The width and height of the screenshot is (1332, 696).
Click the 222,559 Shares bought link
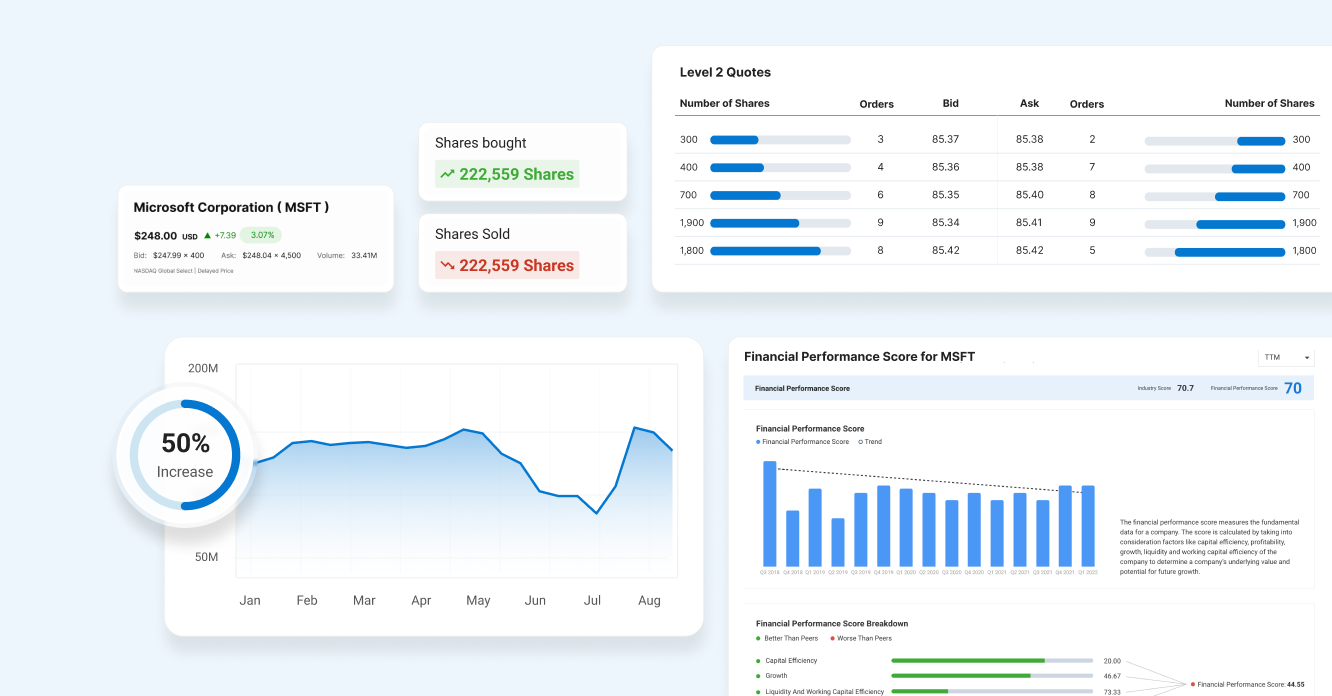point(517,174)
